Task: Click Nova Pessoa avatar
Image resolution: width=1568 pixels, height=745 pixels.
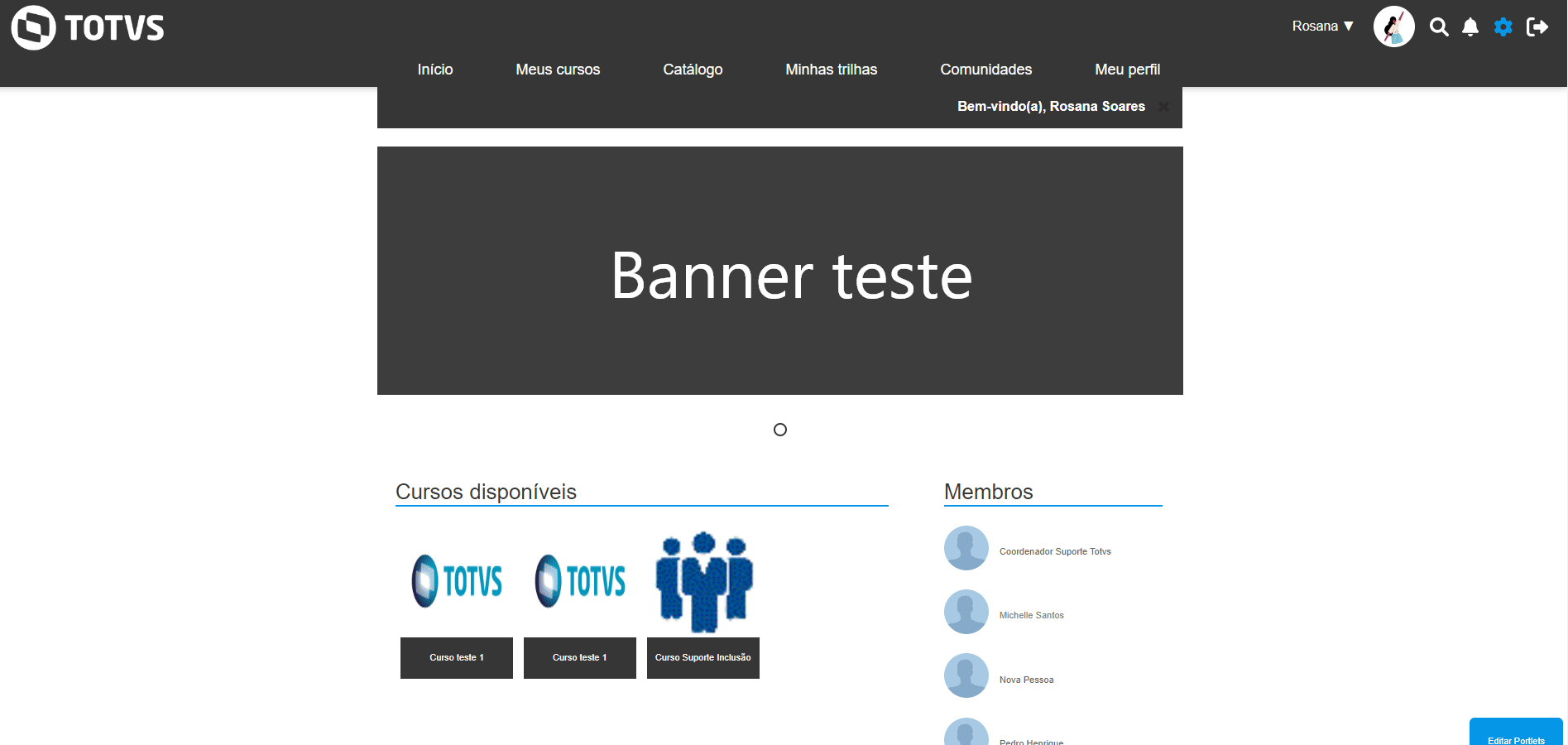Action: tap(966, 675)
